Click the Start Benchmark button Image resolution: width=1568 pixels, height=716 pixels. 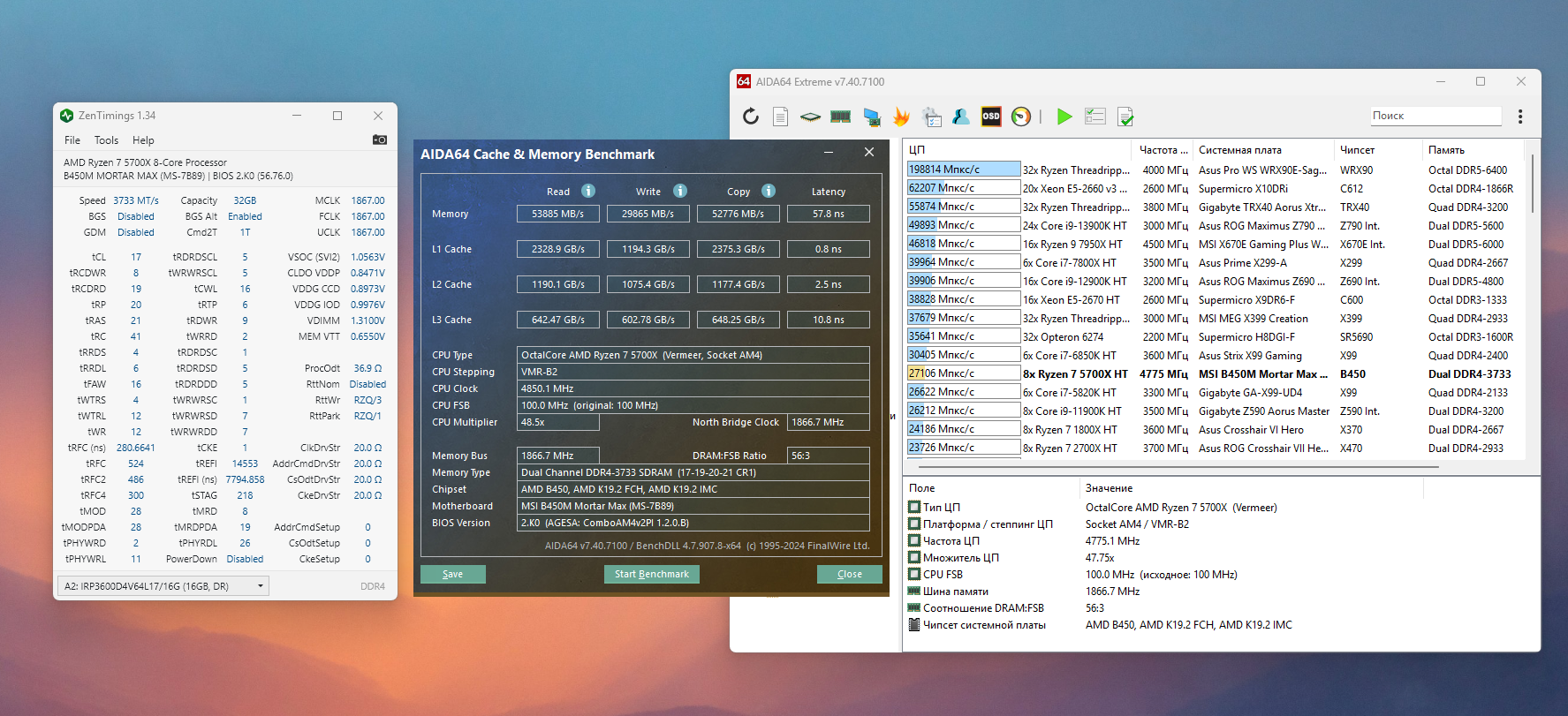pos(652,574)
